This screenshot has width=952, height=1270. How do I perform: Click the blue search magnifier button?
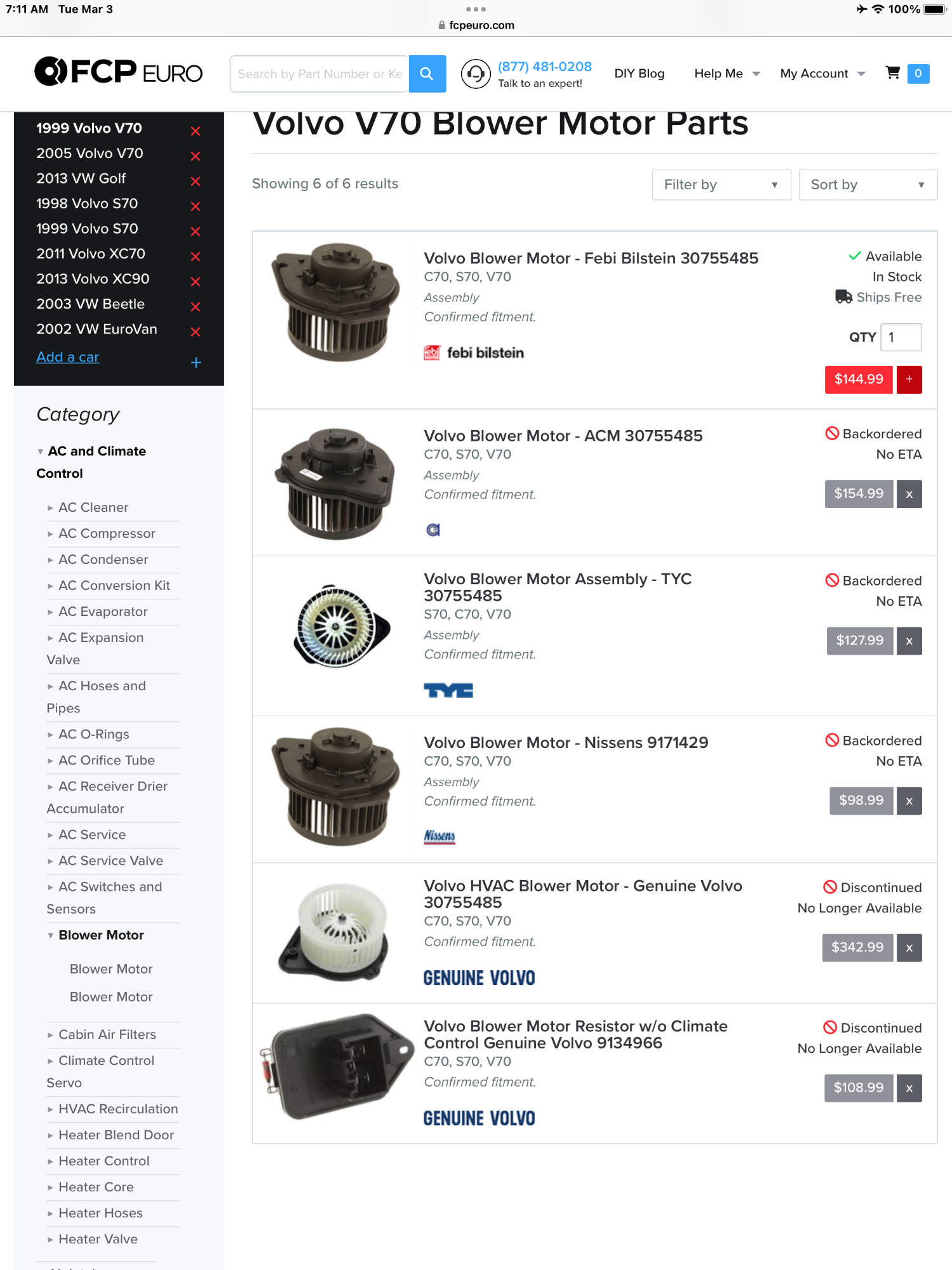[x=427, y=74]
